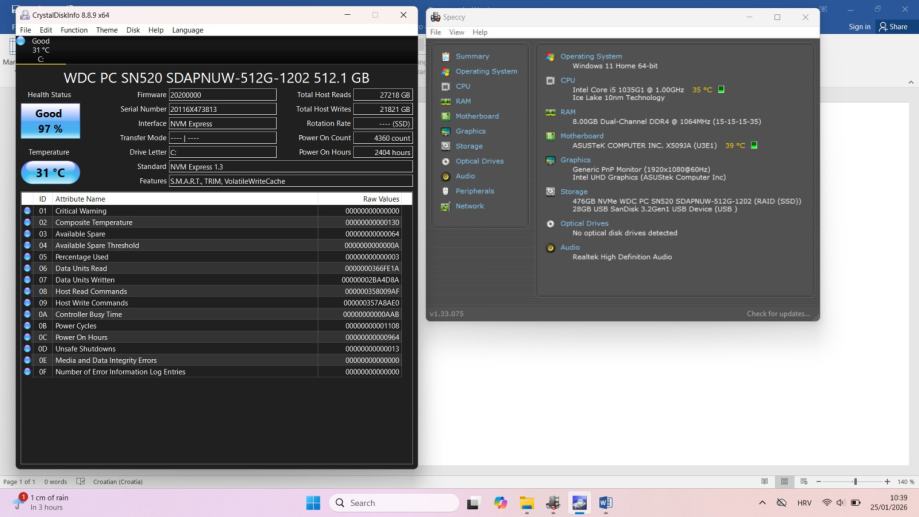Open File Explorer from the taskbar
Image resolution: width=919 pixels, height=517 pixels.
coord(526,503)
